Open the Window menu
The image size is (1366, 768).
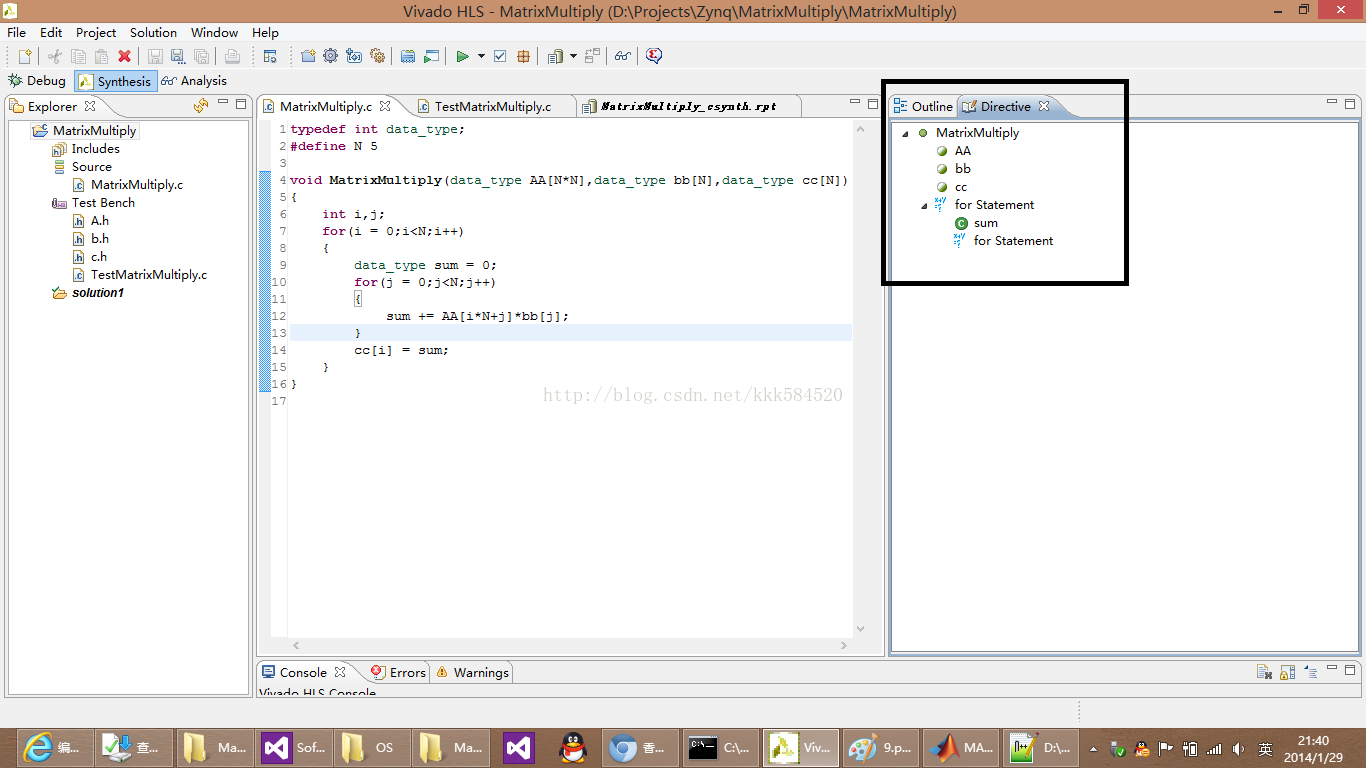tap(215, 32)
